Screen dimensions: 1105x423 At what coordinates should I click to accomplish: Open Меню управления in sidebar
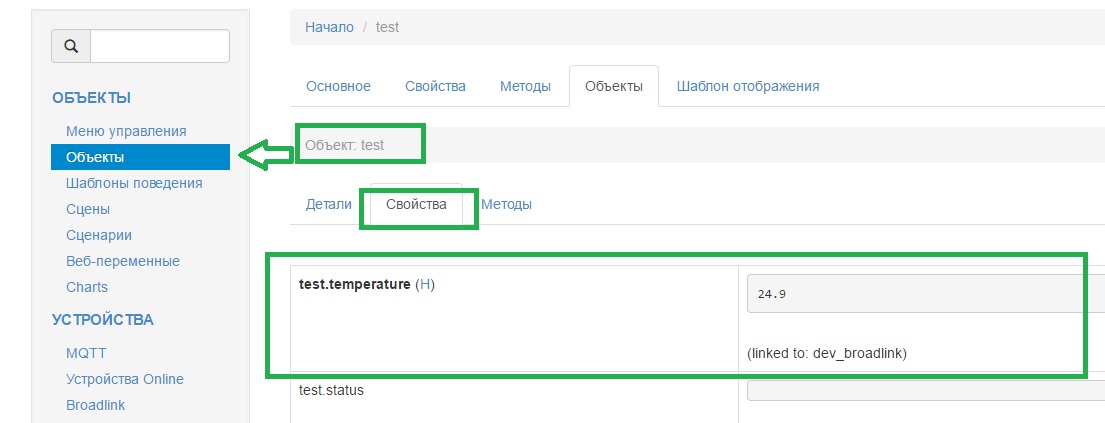(126, 131)
